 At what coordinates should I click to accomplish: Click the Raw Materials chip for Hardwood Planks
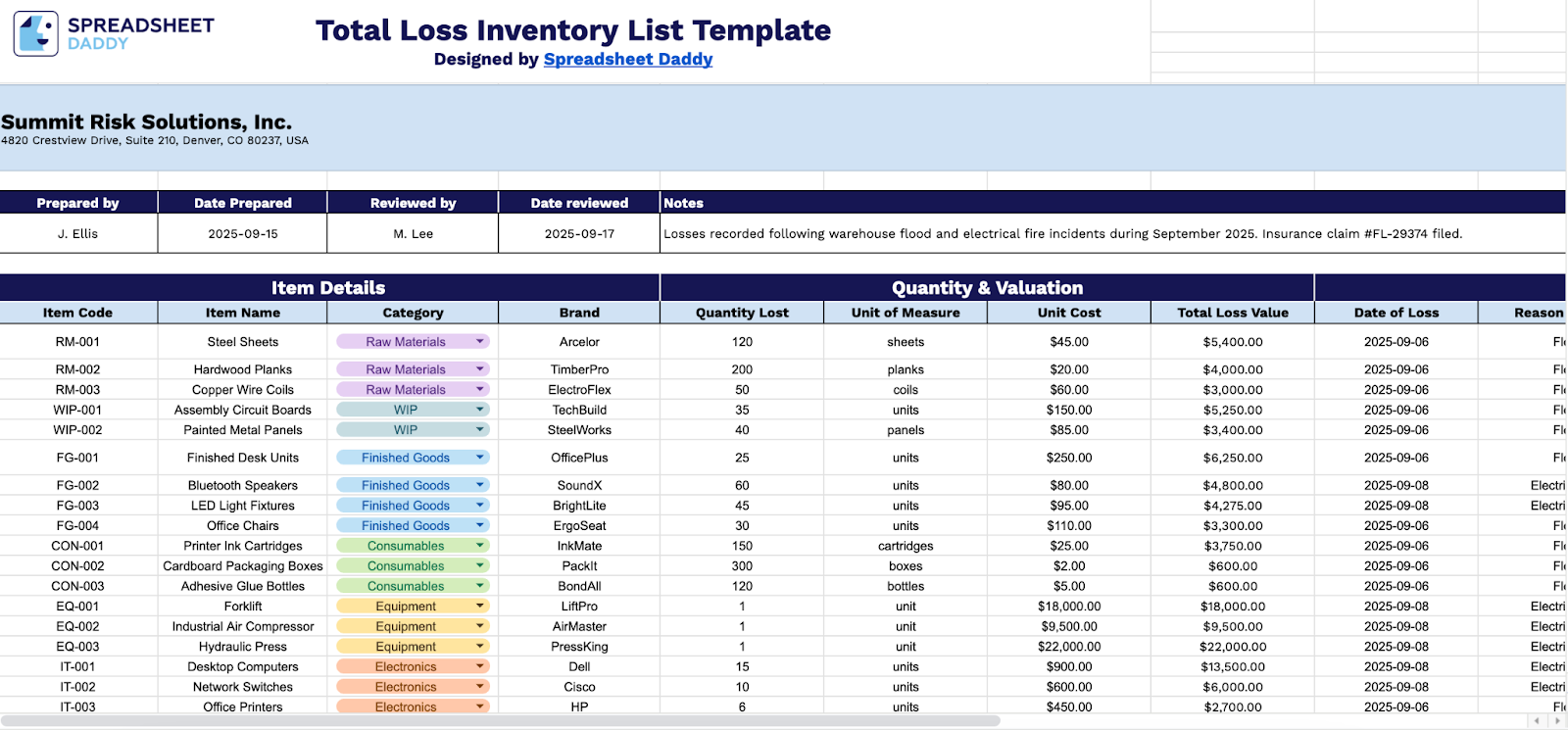pyautogui.click(x=405, y=369)
